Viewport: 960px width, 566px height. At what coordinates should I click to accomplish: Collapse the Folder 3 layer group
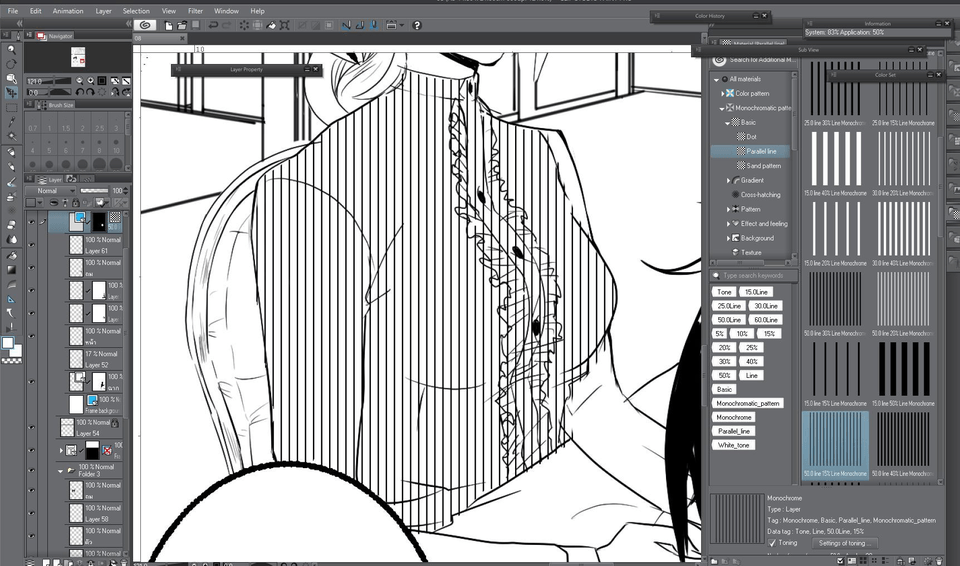click(x=58, y=470)
